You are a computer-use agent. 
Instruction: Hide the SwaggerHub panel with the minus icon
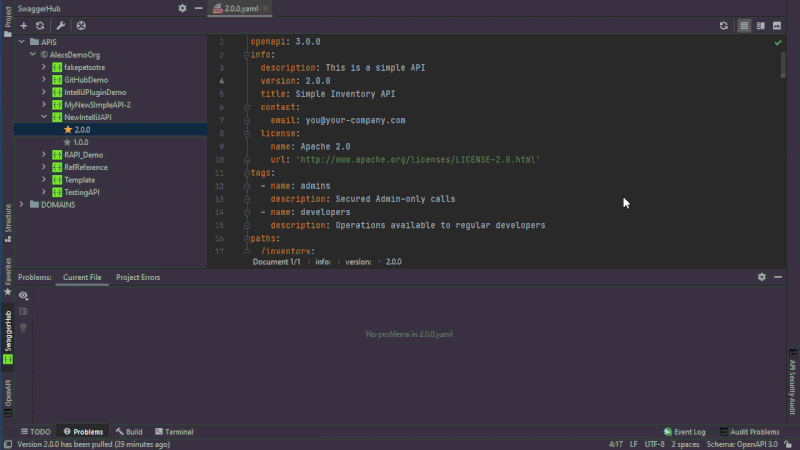[198, 8]
